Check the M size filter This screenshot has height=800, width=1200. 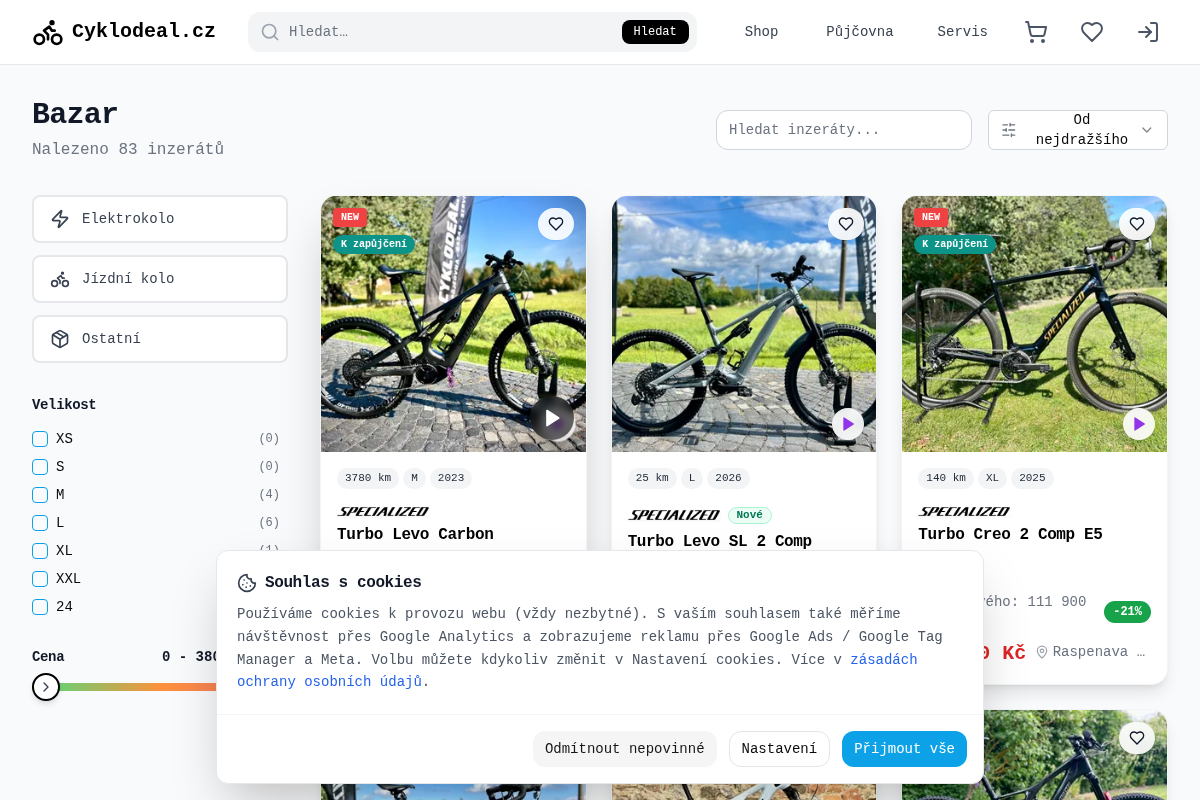[x=40, y=495]
